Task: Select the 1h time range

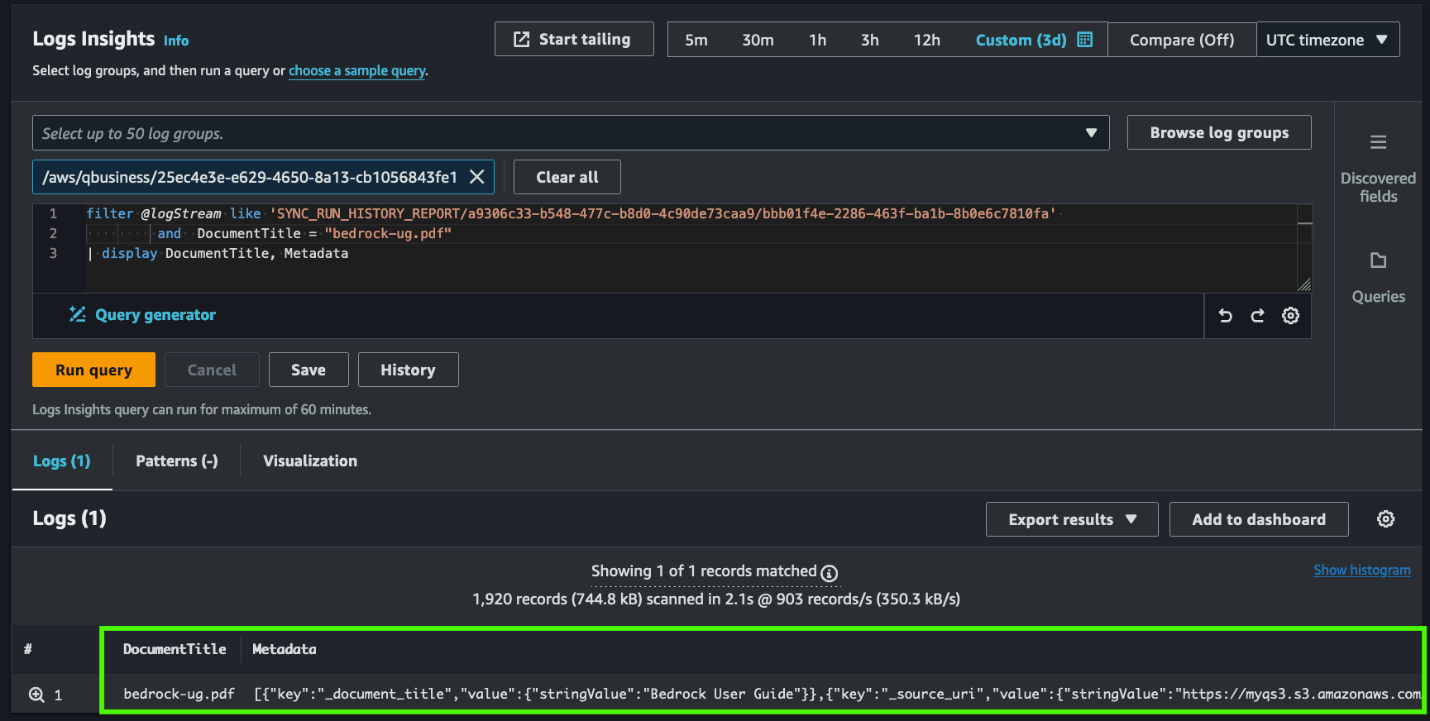Action: (x=817, y=40)
